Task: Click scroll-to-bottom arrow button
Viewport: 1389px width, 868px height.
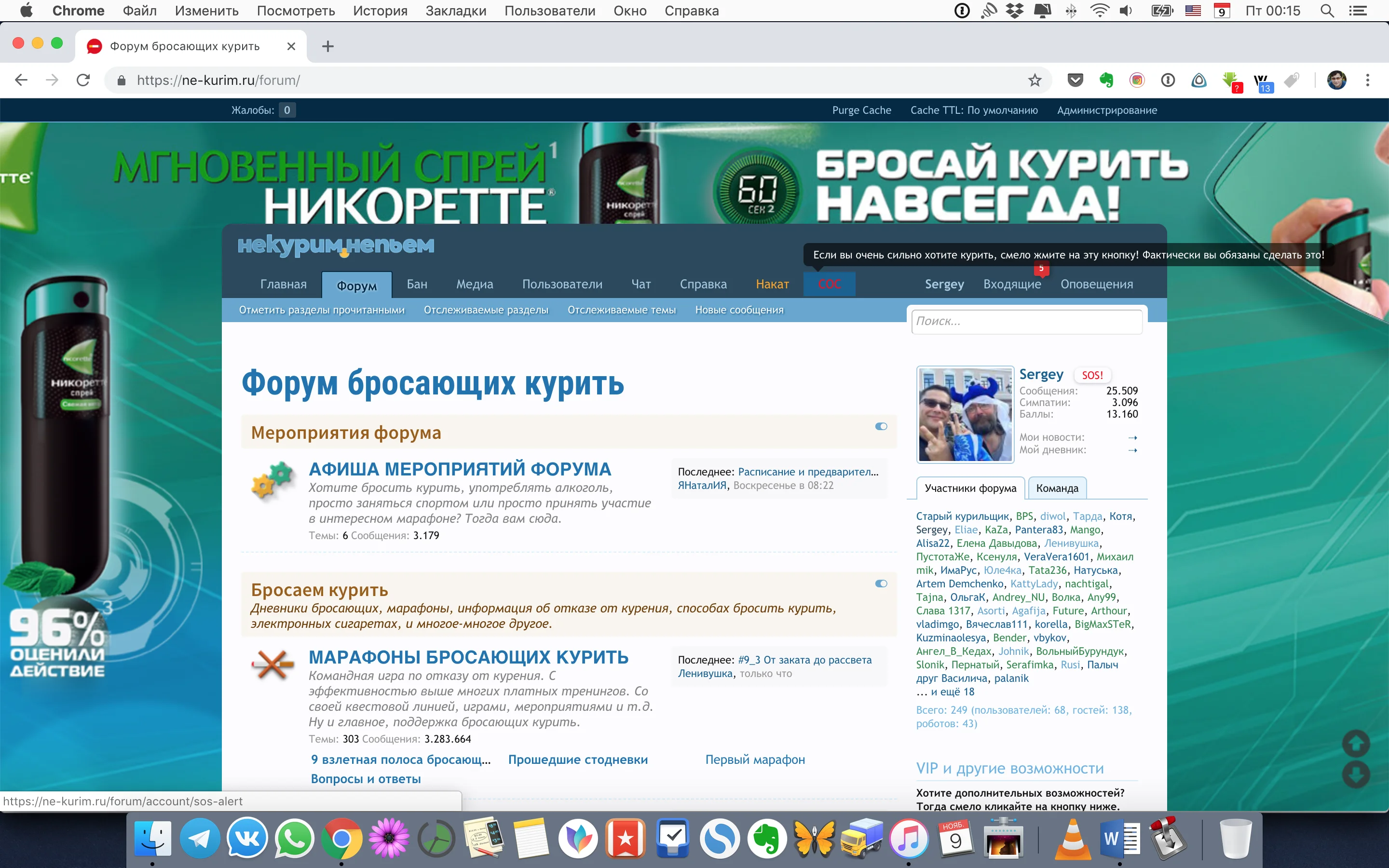Action: click(1356, 775)
